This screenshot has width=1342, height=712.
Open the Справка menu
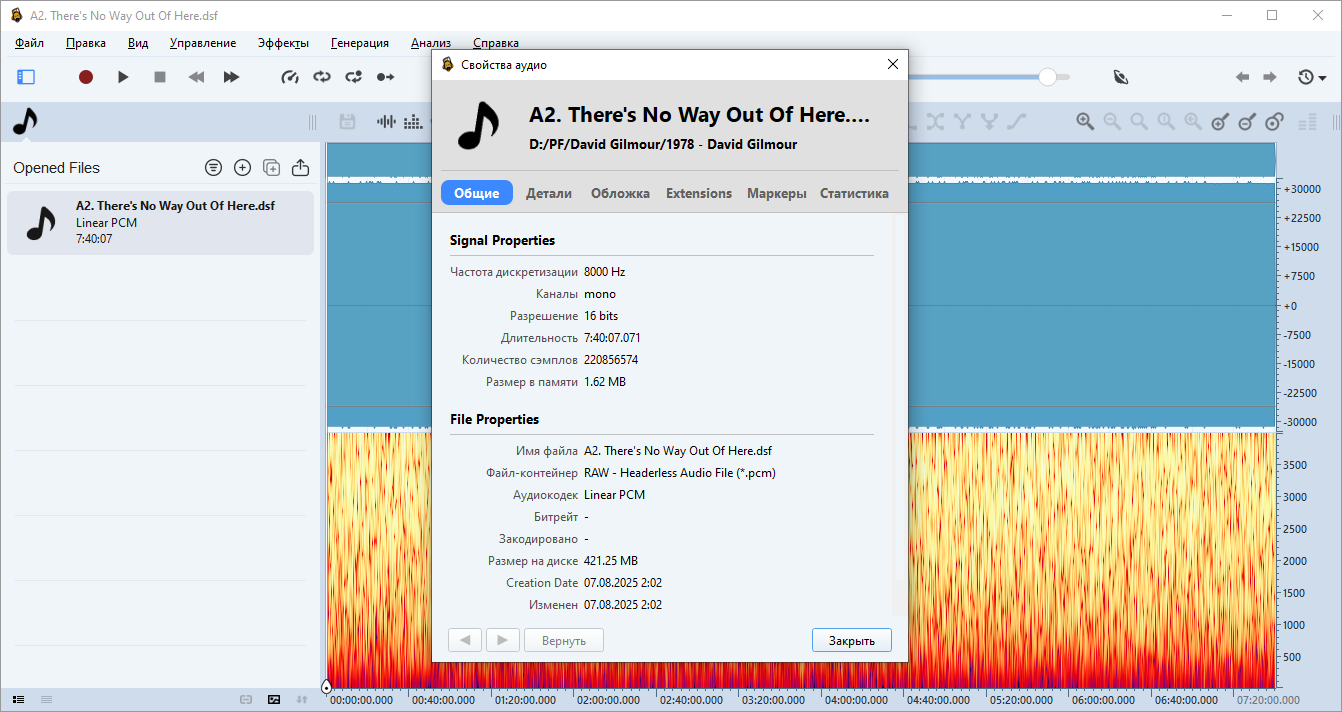(495, 43)
